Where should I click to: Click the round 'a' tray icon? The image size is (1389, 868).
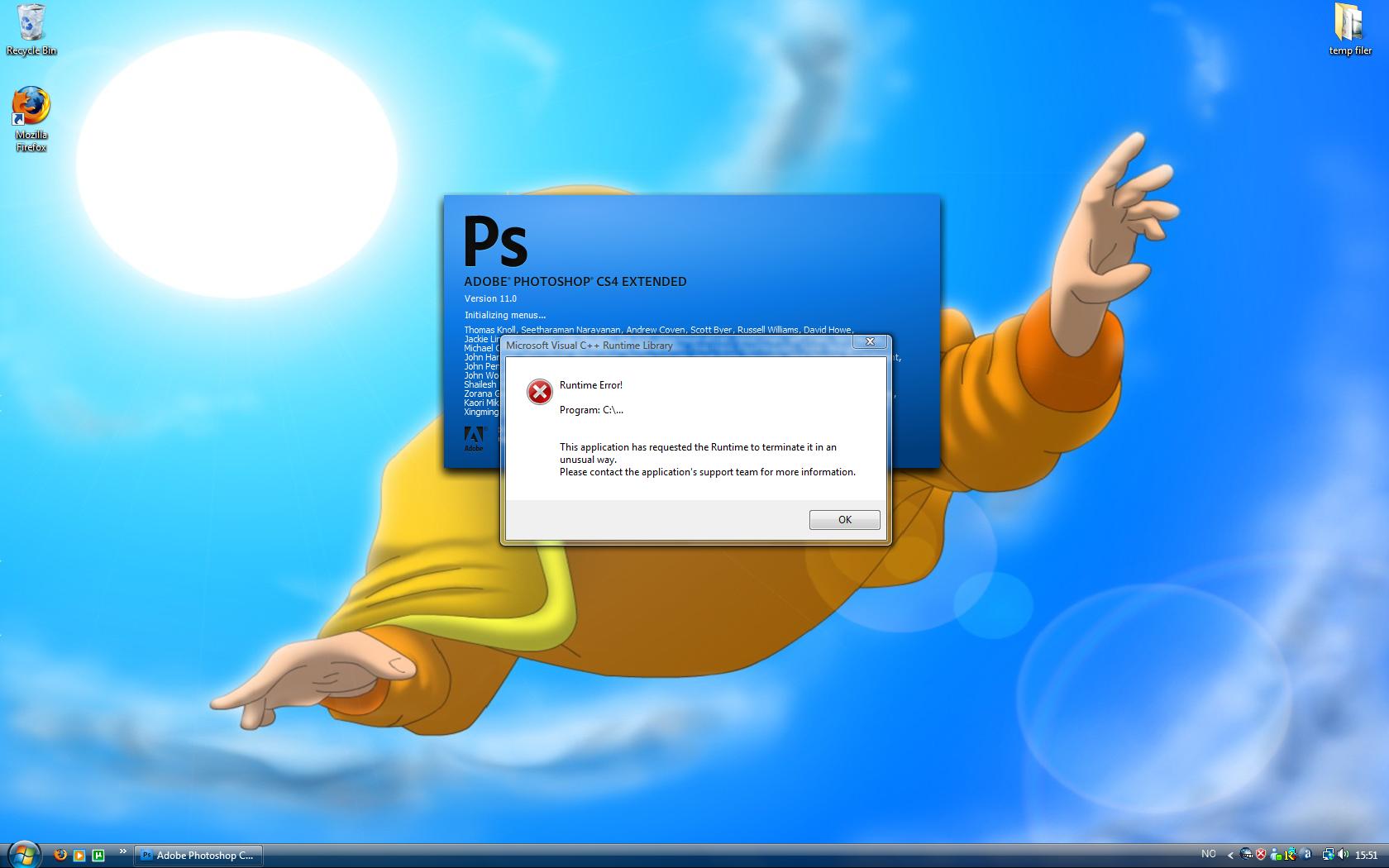[x=1306, y=855]
